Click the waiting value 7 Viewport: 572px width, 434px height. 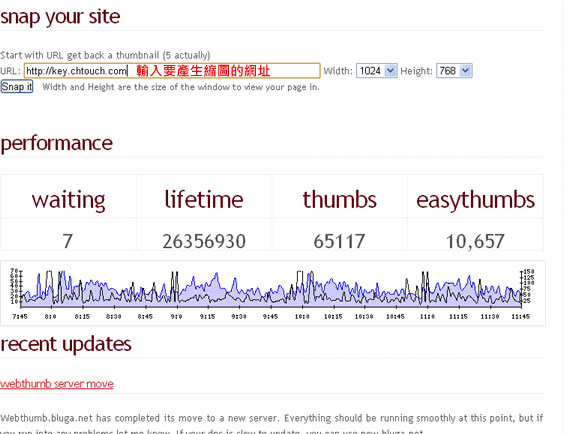coord(67,241)
